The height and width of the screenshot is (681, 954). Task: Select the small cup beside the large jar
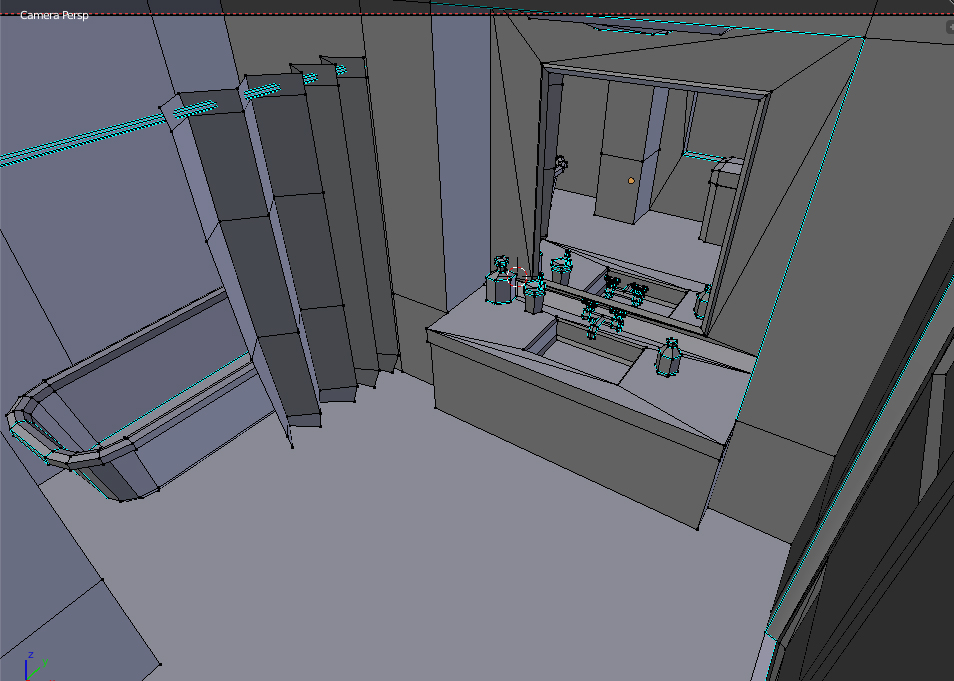[x=534, y=295]
